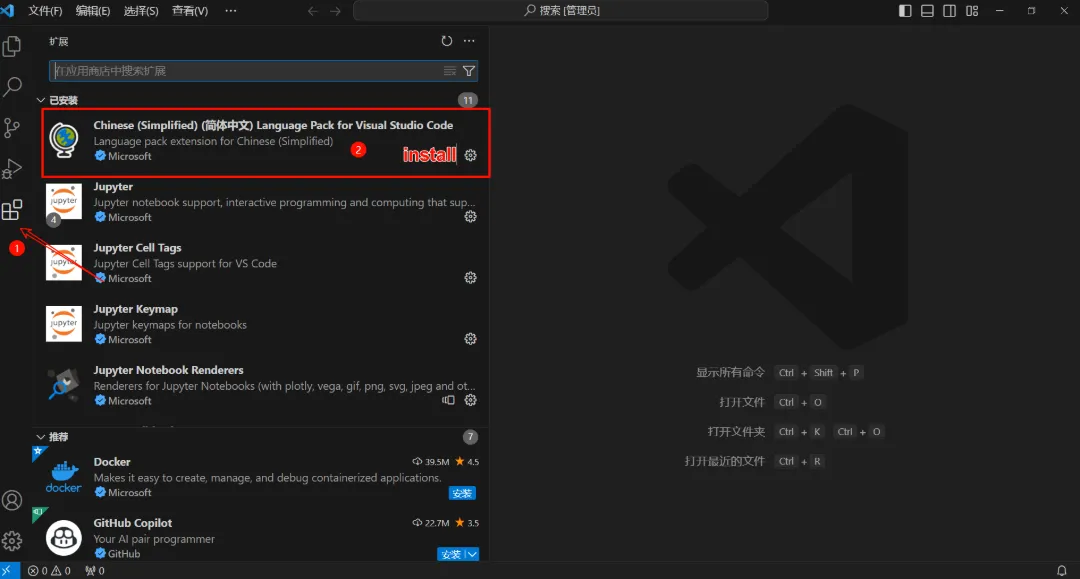1080x579 pixels.
Task: Click the title bar command center search
Action: tap(561, 10)
